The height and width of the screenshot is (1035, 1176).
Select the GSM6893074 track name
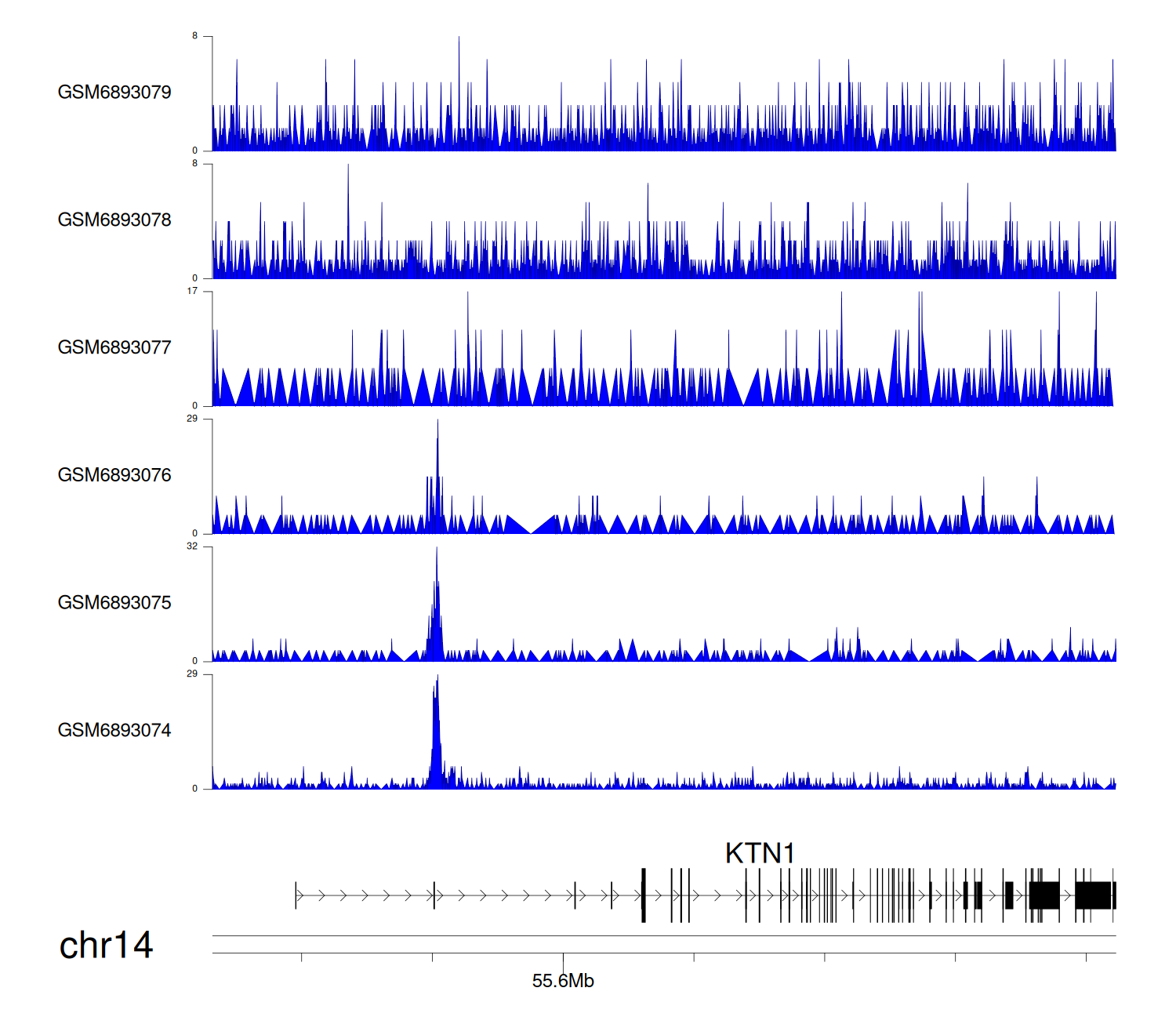[114, 730]
